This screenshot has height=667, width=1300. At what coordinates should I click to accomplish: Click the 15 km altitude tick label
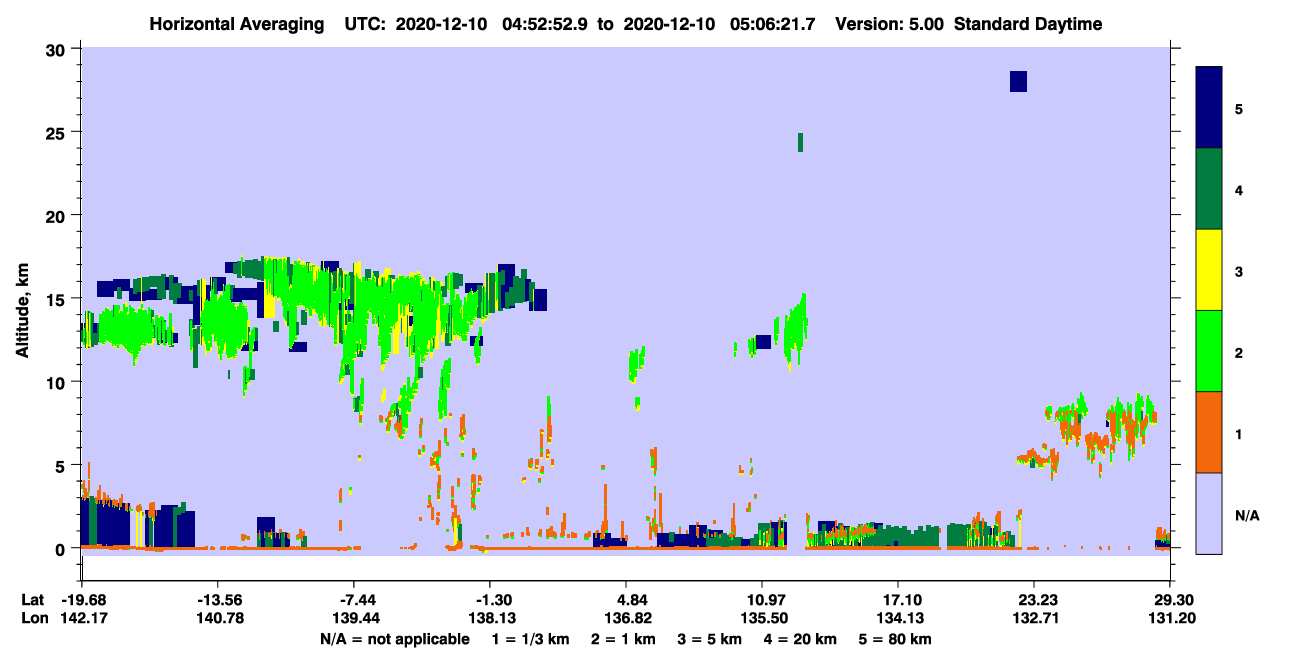(57, 299)
